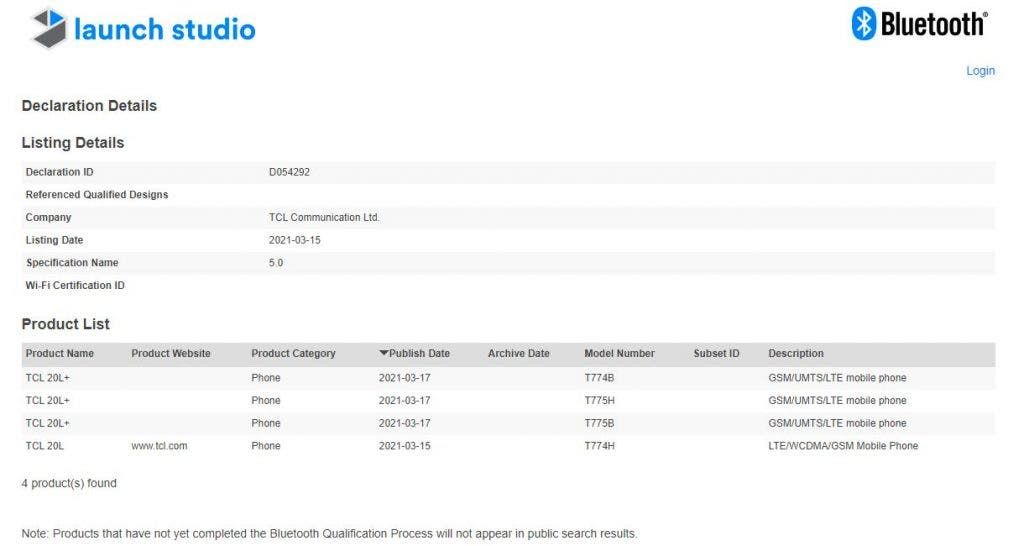Click the Bluetooth logo icon
This screenshot has height=546, width=1024.
[x=863, y=24]
